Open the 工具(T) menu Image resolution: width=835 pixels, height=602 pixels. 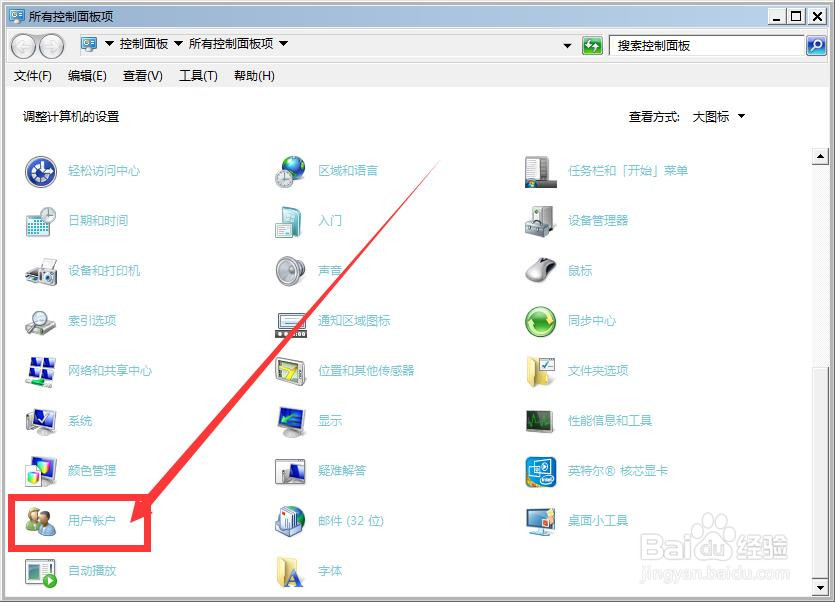pos(196,75)
